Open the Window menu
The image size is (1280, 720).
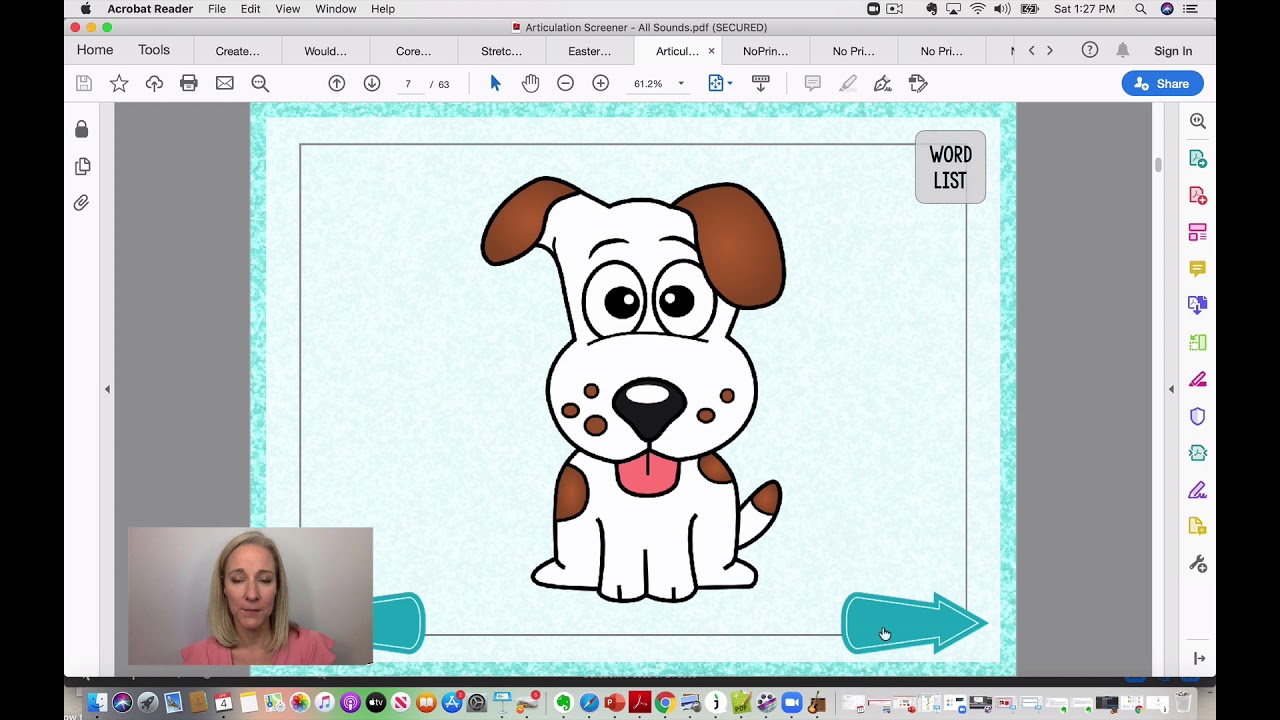(x=336, y=9)
